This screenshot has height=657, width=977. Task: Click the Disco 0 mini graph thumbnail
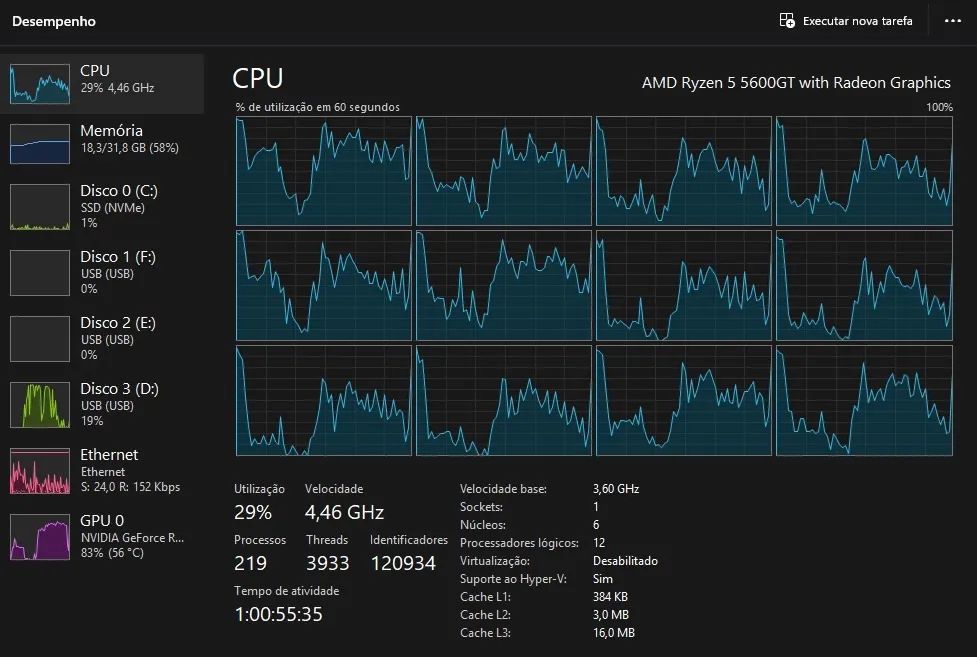[x=40, y=207]
